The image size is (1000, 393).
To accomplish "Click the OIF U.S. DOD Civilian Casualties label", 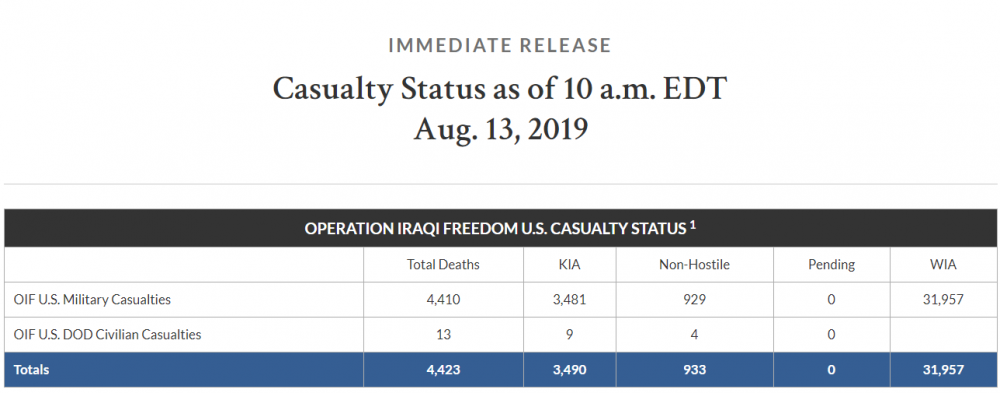I will click(107, 334).
